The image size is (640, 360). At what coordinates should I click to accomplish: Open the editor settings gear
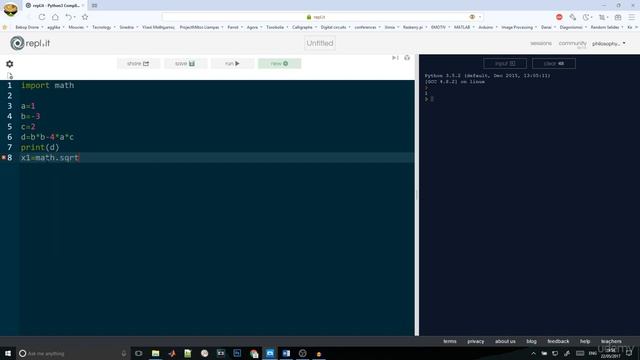9,64
